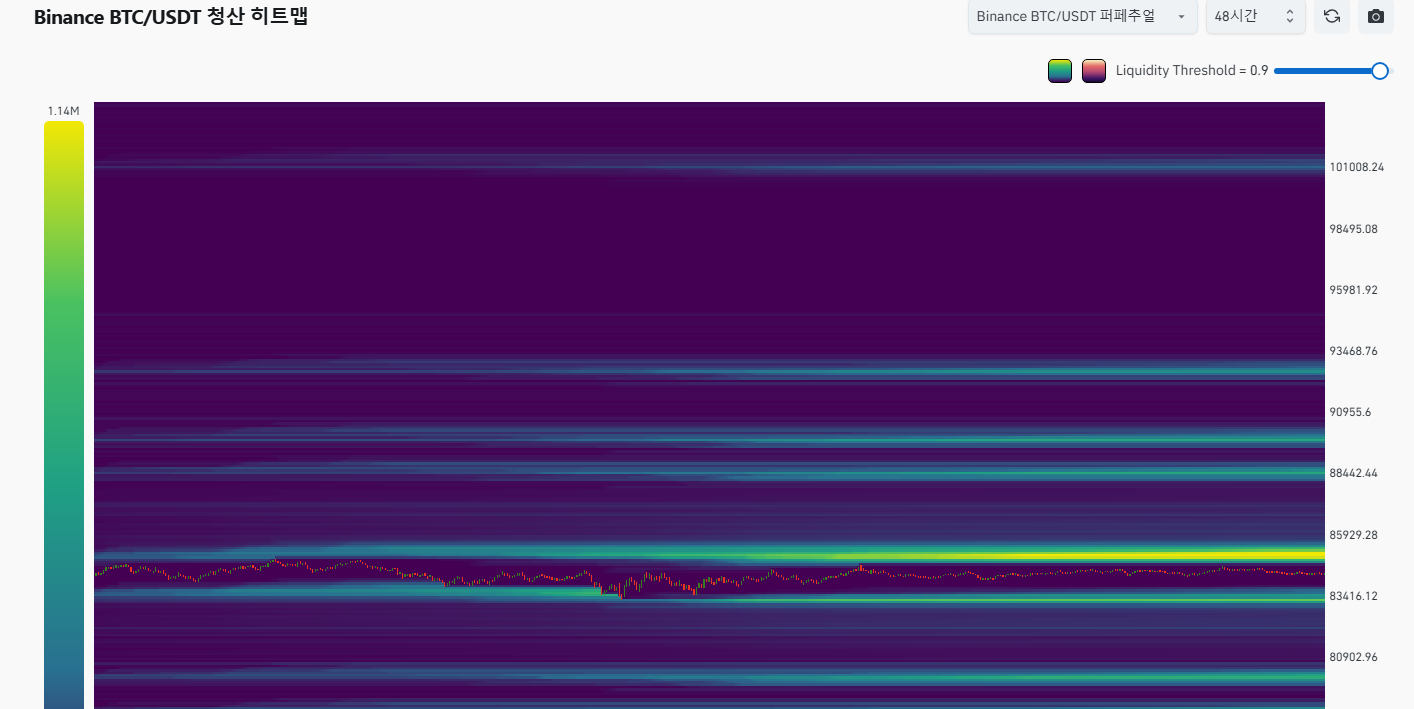Click the 101008.24 price axis label
Image resolution: width=1414 pixels, height=709 pixels.
[x=1357, y=167]
